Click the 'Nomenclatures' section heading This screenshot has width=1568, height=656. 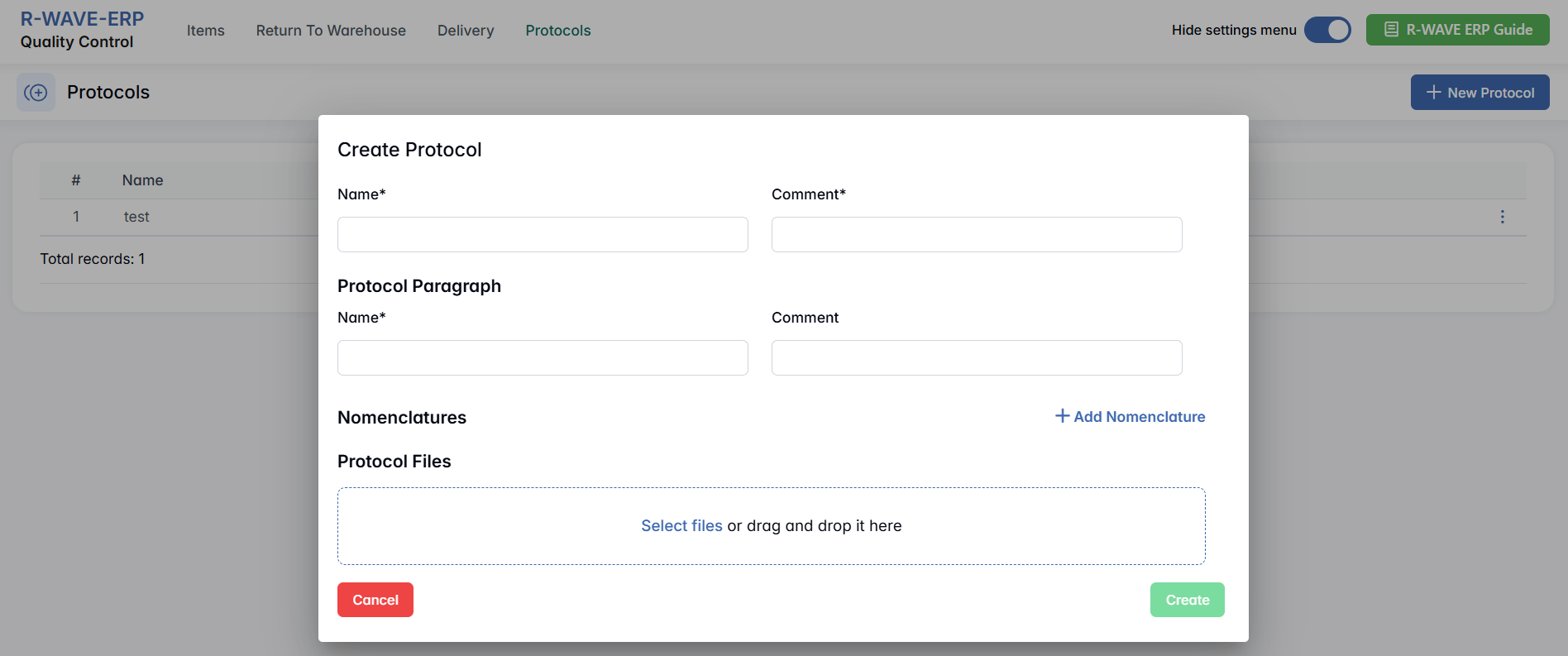[402, 418]
